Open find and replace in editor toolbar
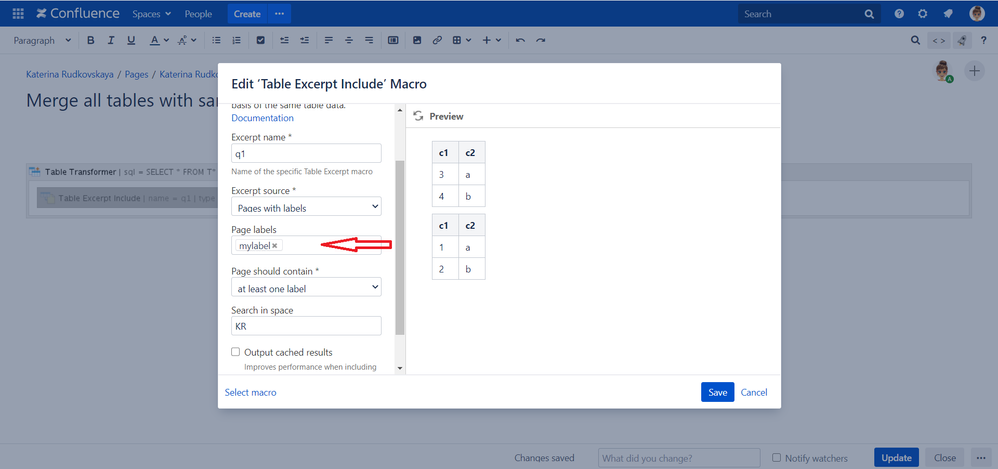 pyautogui.click(x=915, y=40)
